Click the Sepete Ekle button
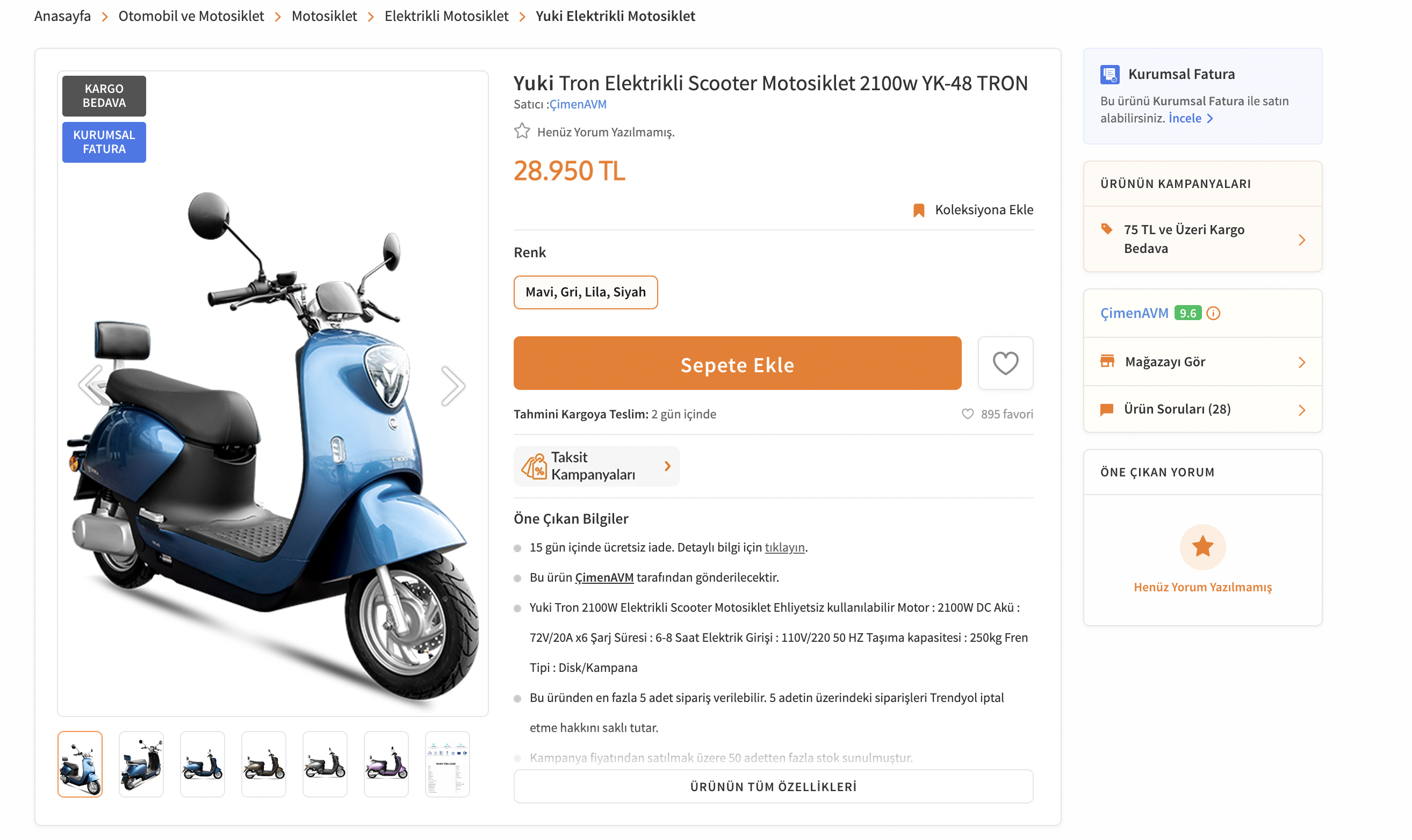This screenshot has width=1412, height=840. [737, 364]
